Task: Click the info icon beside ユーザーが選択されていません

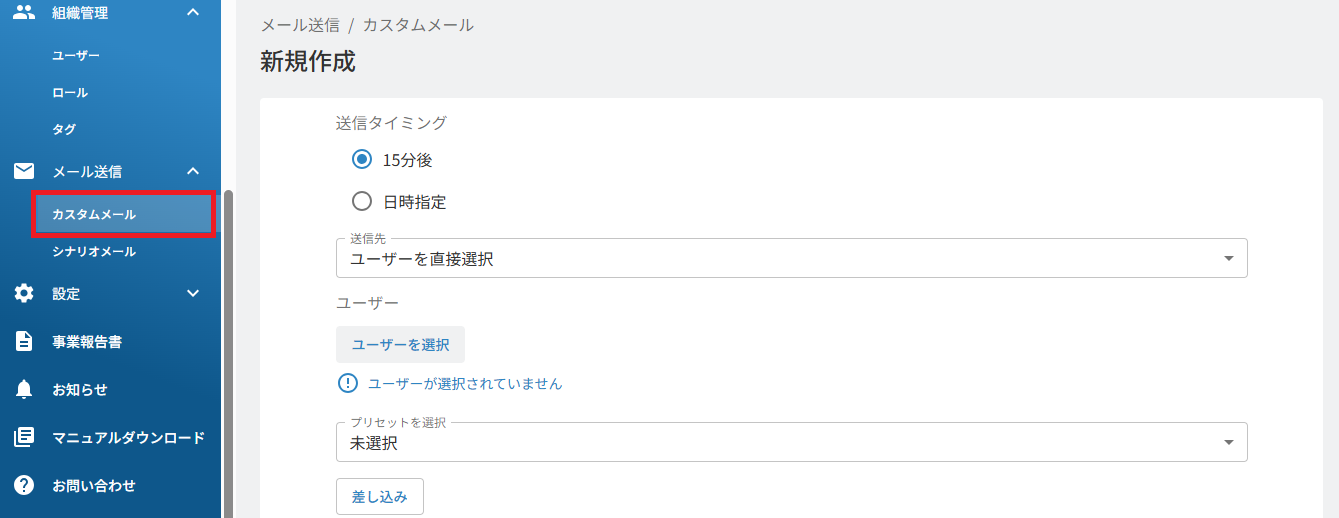Action: tap(347, 383)
